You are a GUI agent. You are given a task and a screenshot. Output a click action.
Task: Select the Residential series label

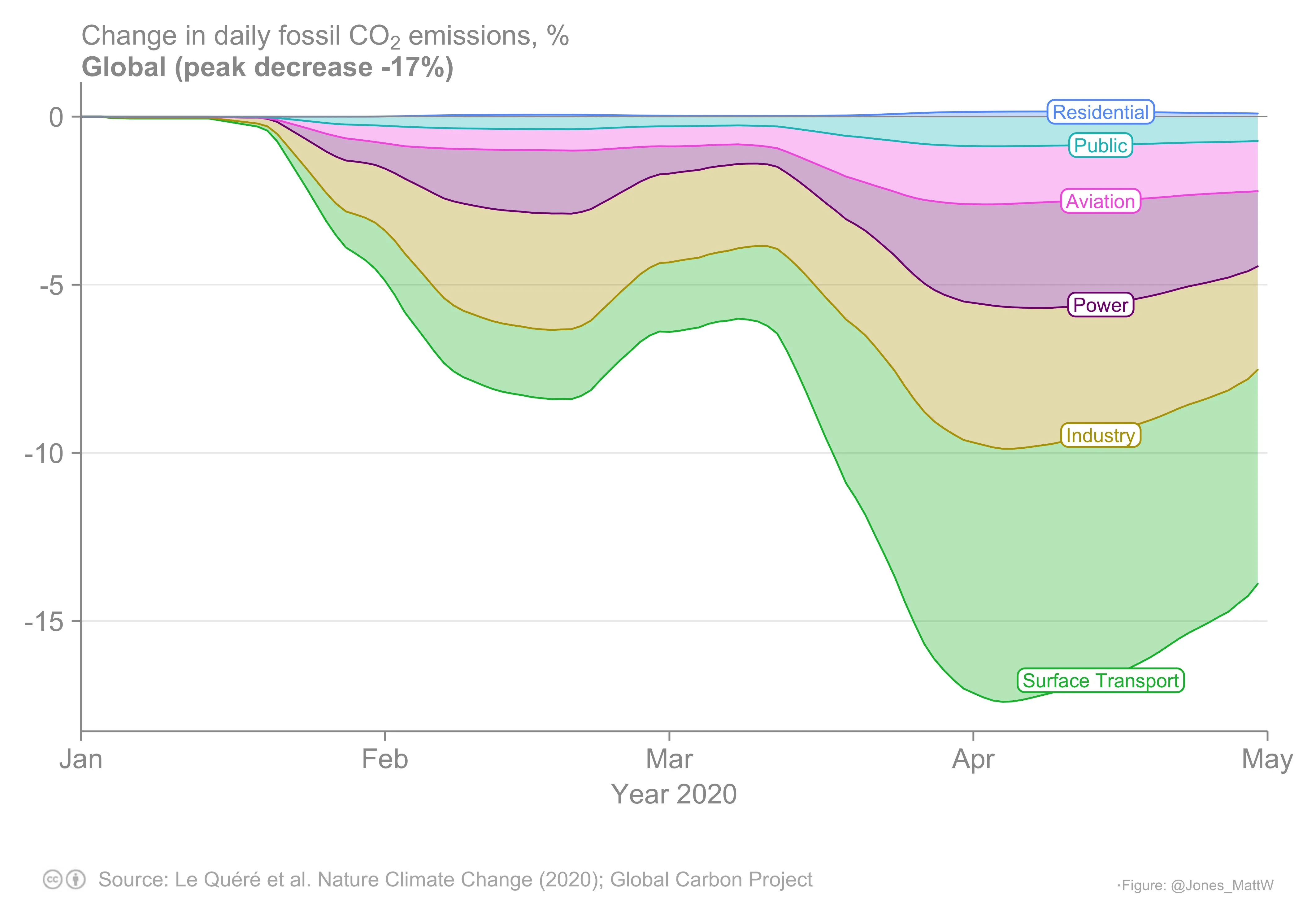tap(1100, 112)
